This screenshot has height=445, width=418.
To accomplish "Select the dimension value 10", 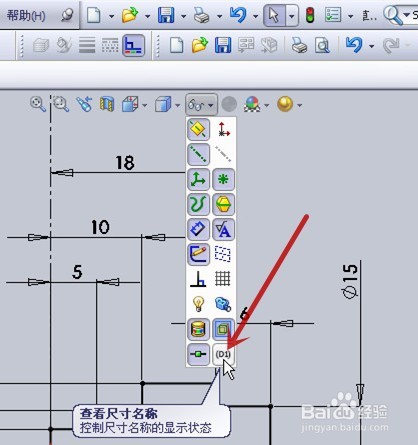I will point(100,227).
